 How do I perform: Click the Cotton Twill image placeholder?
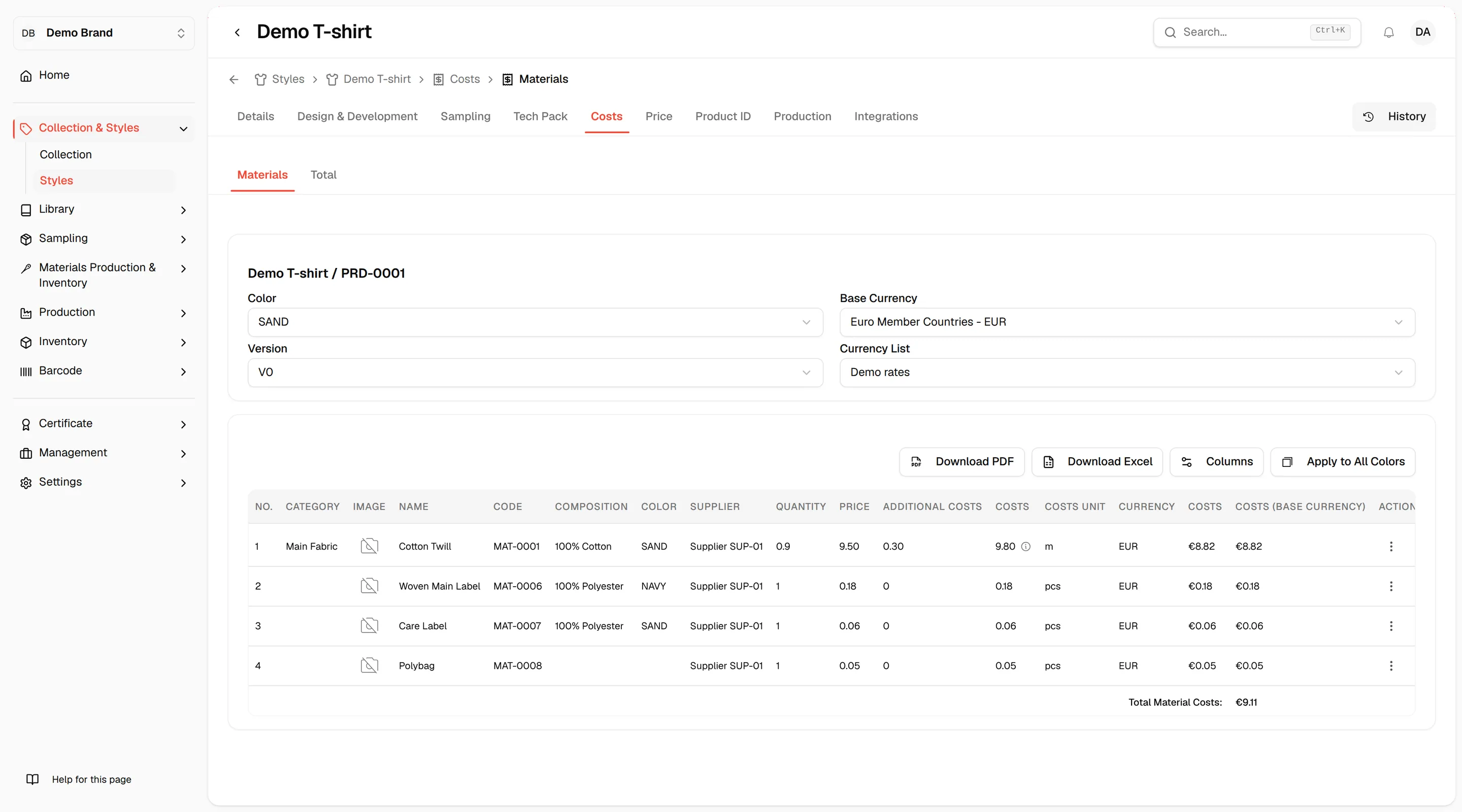pyautogui.click(x=370, y=546)
